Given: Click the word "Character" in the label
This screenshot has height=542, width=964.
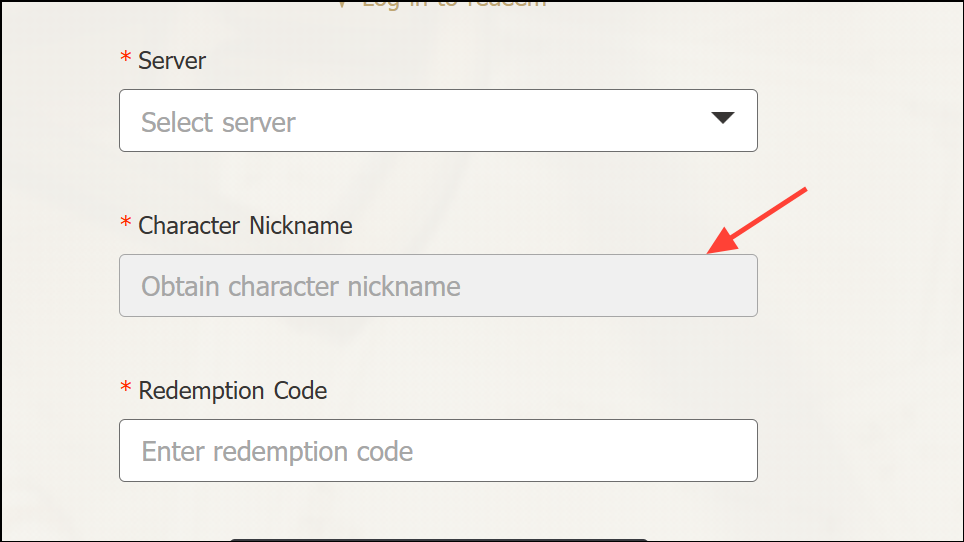Looking at the screenshot, I should click(185, 226).
